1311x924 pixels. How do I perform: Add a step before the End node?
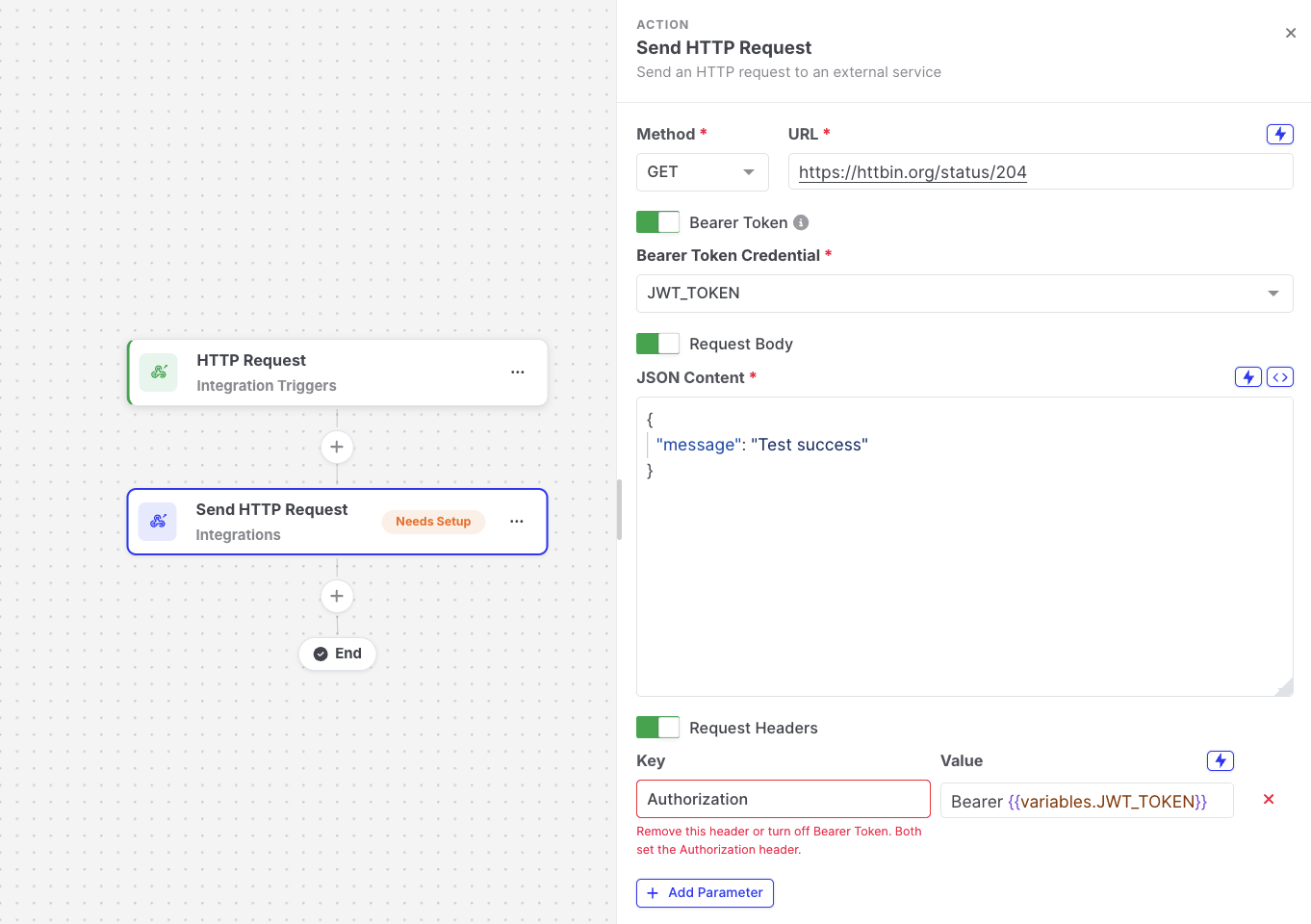(x=337, y=596)
